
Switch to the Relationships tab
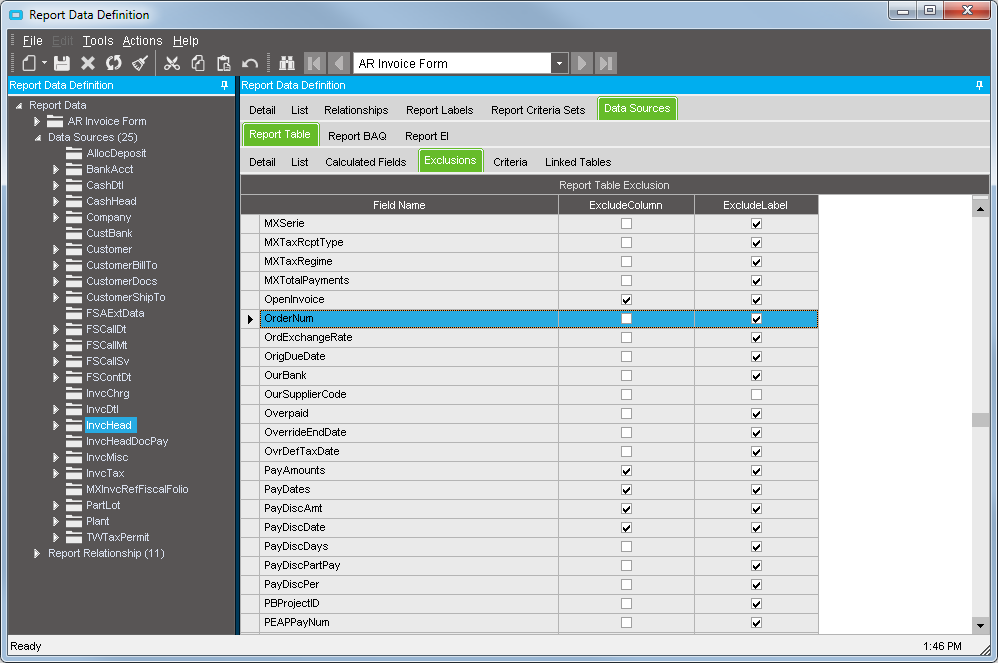(x=356, y=110)
